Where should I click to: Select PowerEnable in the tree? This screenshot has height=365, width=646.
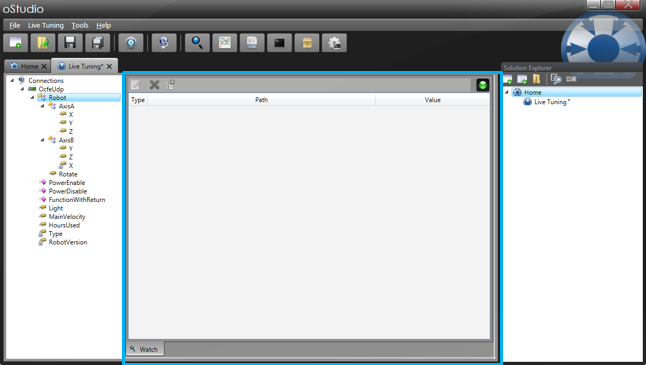[x=67, y=182]
